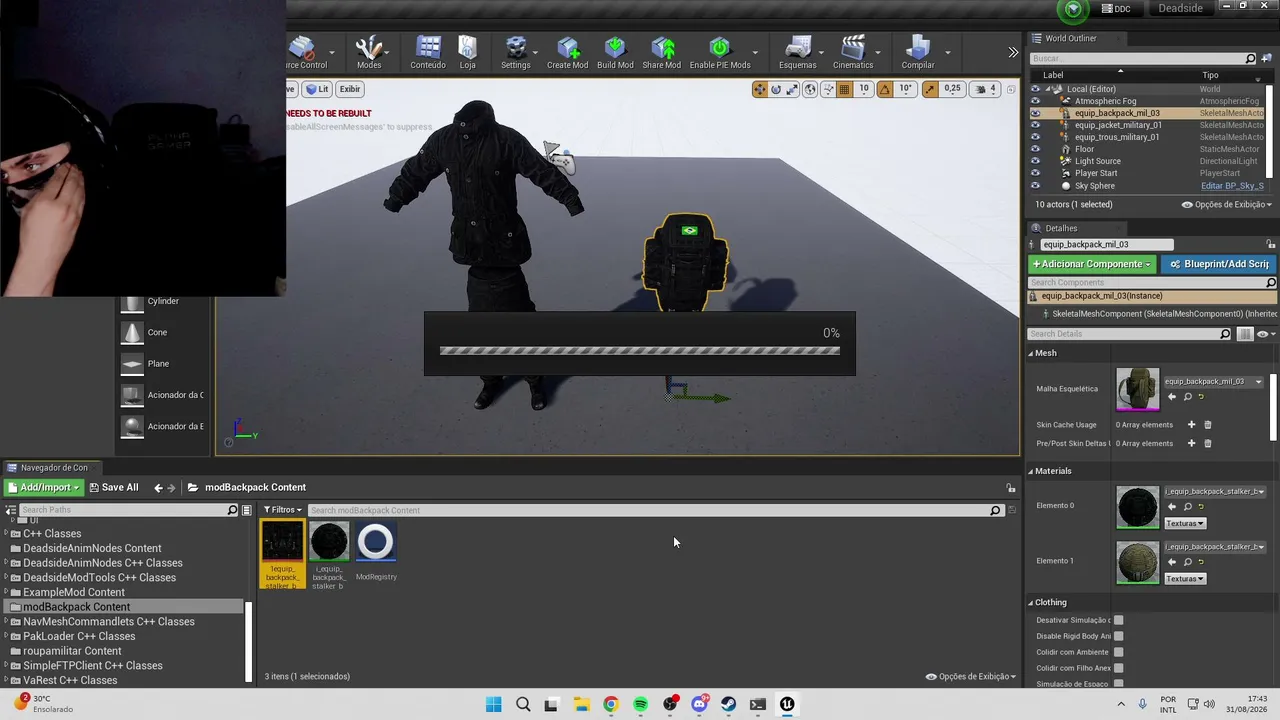Open the Modes toolbar button
1280x720 pixels.
369,52
